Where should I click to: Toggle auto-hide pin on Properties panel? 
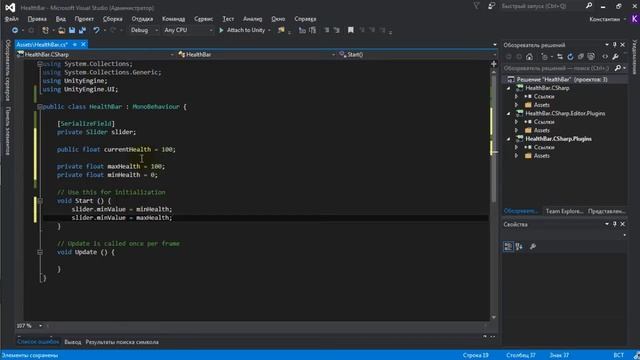pos(614,224)
